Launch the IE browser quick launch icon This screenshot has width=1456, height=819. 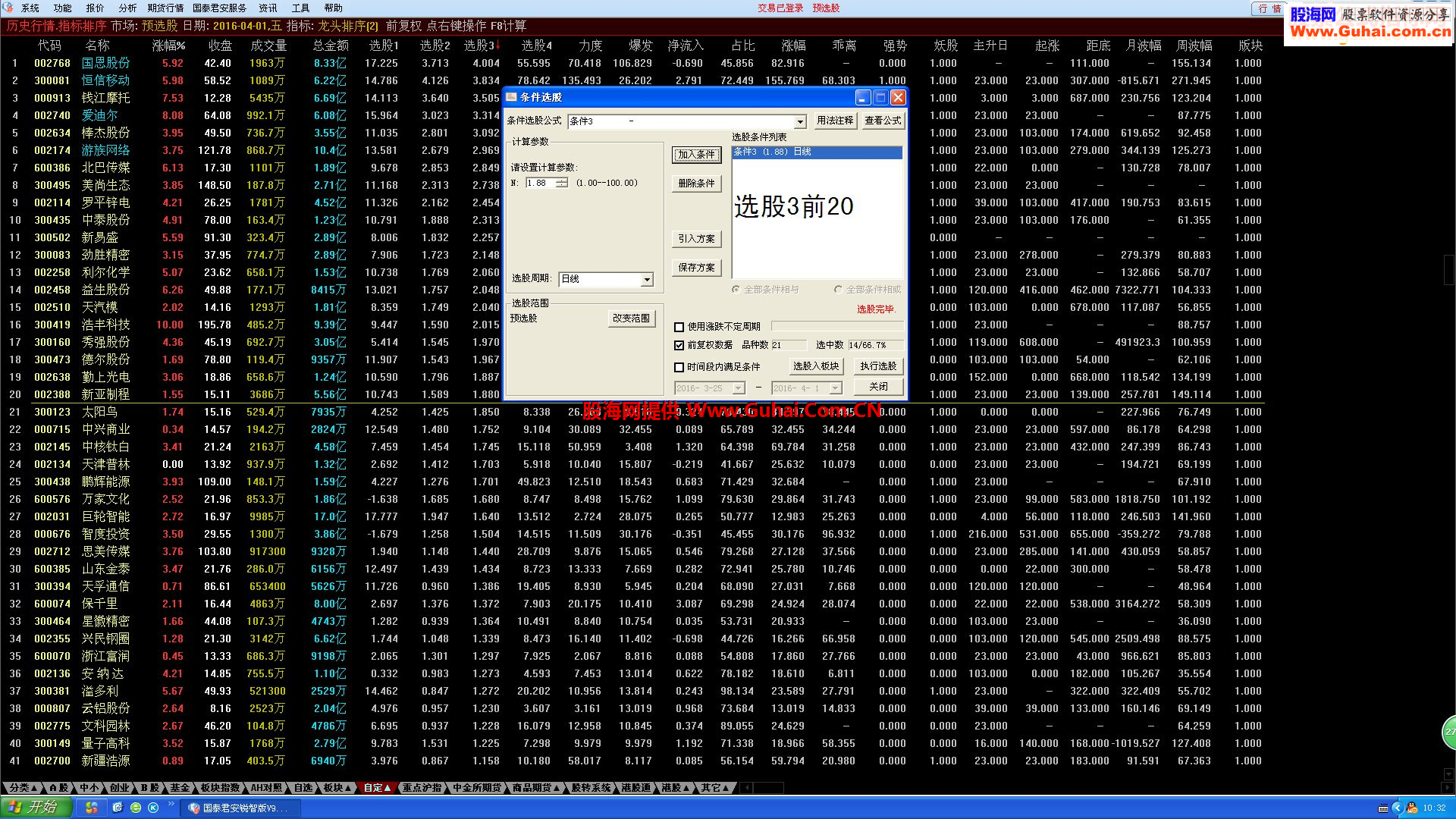(x=118, y=808)
